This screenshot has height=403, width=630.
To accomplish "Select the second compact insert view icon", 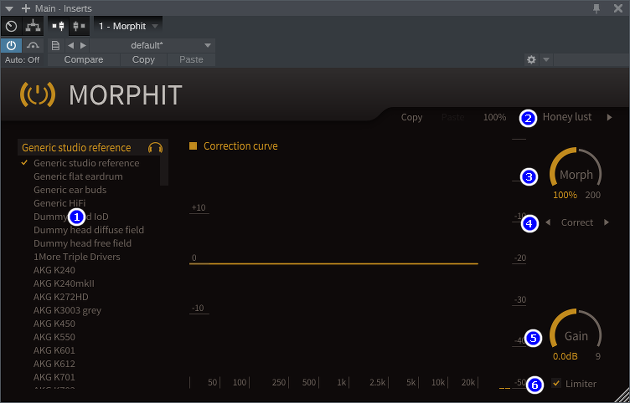I will (79, 26).
